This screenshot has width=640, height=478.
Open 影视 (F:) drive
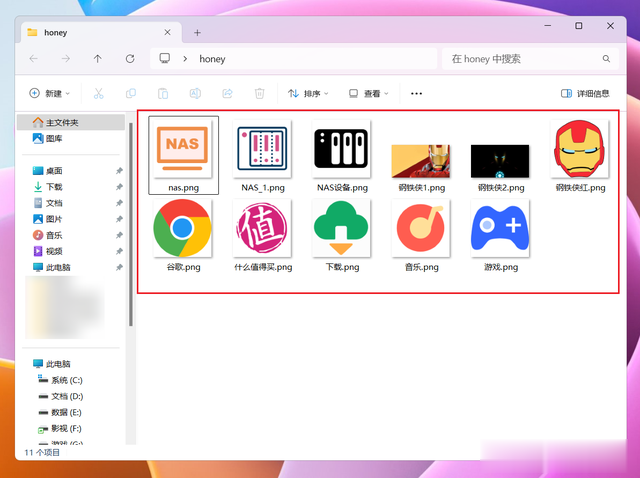coord(71,428)
